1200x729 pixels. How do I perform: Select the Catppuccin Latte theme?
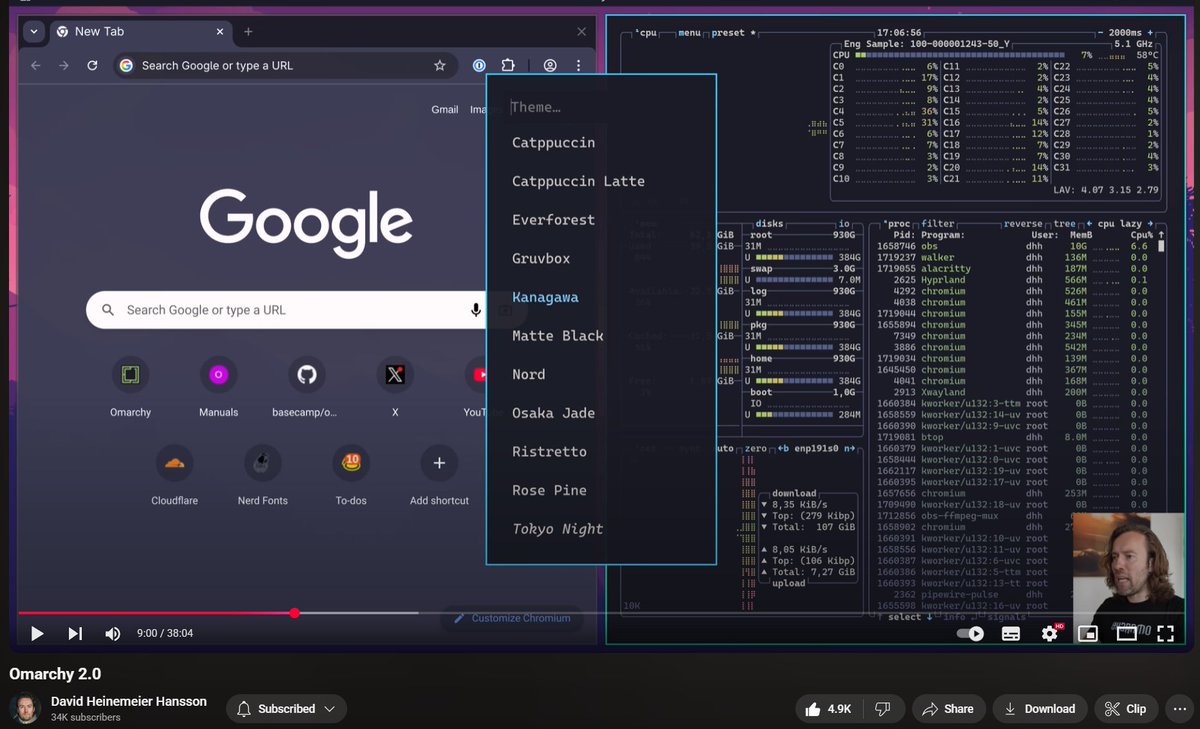[x=578, y=181]
